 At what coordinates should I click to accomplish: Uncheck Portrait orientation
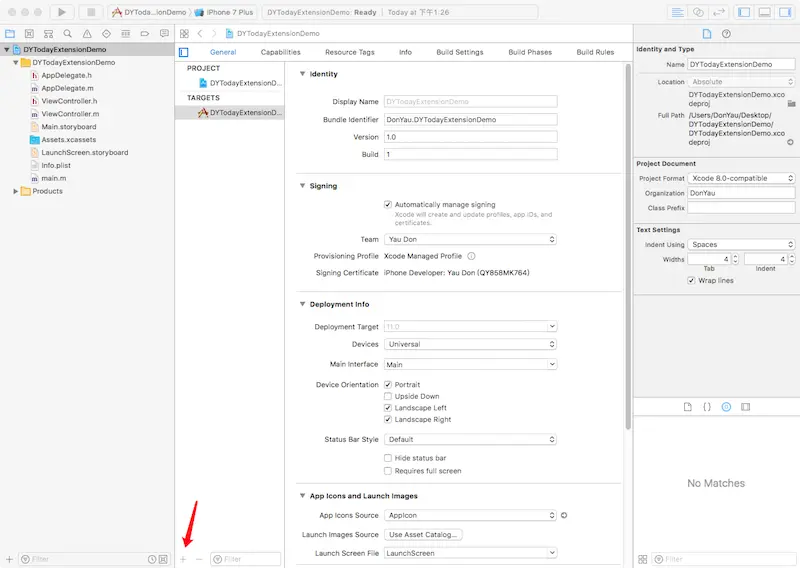[388, 384]
